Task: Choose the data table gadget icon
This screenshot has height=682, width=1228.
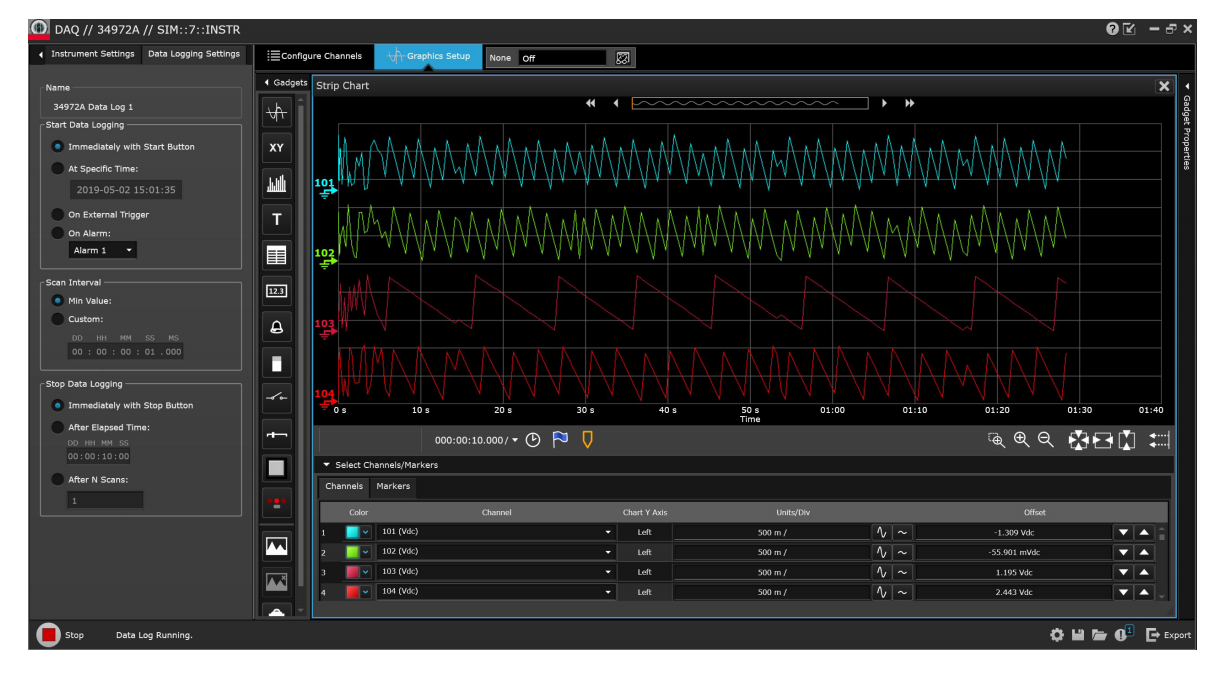Action: point(277,256)
